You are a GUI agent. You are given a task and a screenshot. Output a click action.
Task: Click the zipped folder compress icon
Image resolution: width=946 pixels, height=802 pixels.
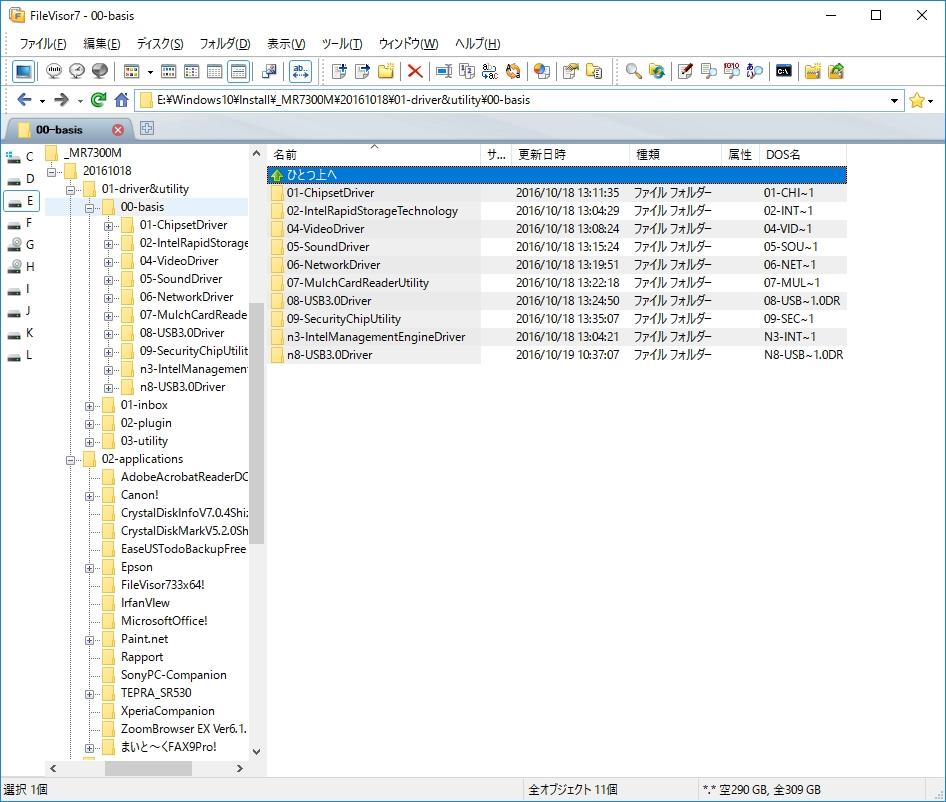pos(813,72)
